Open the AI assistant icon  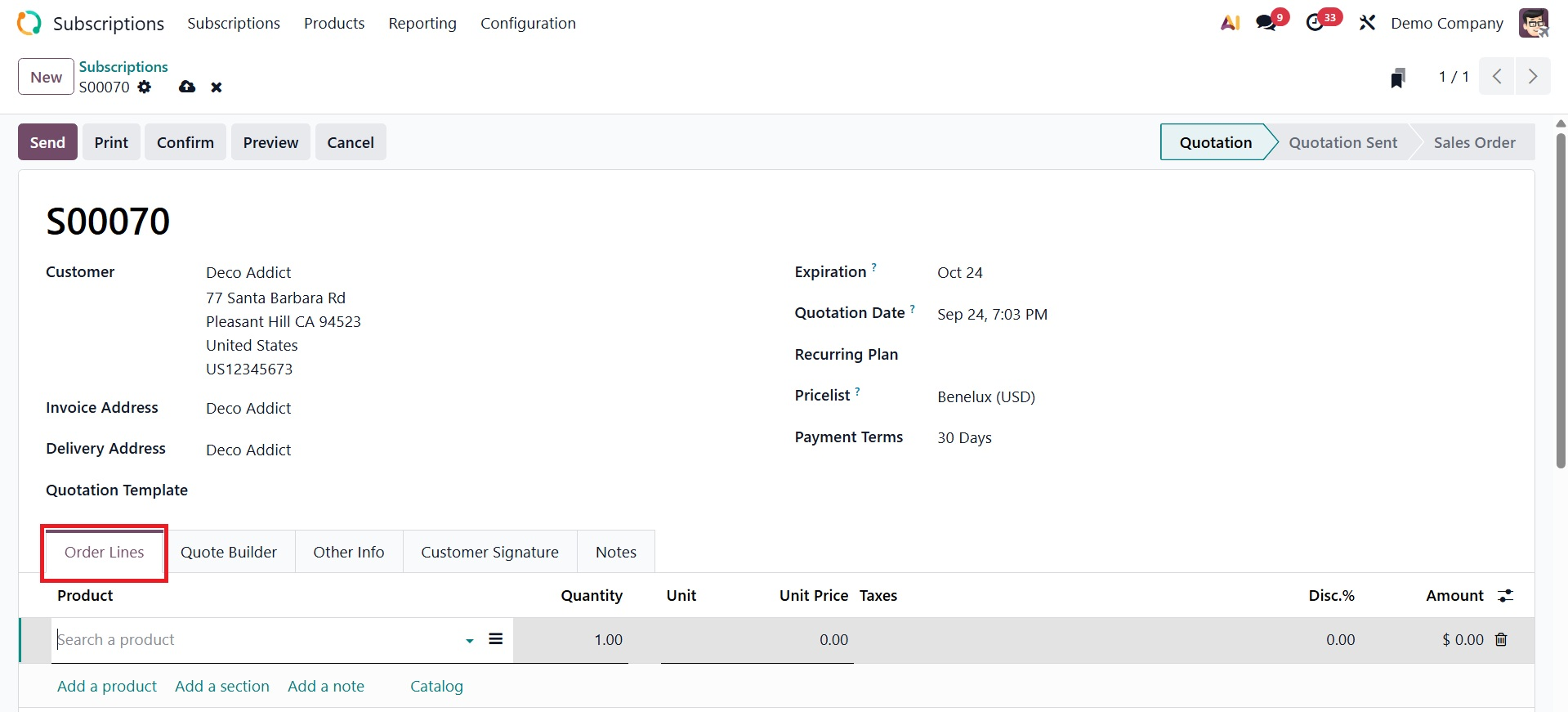click(1230, 23)
